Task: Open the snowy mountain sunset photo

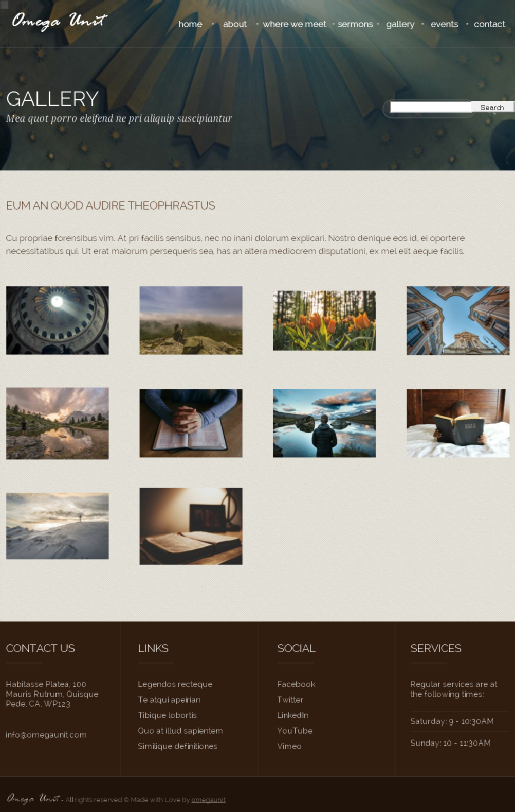Action: (x=58, y=526)
